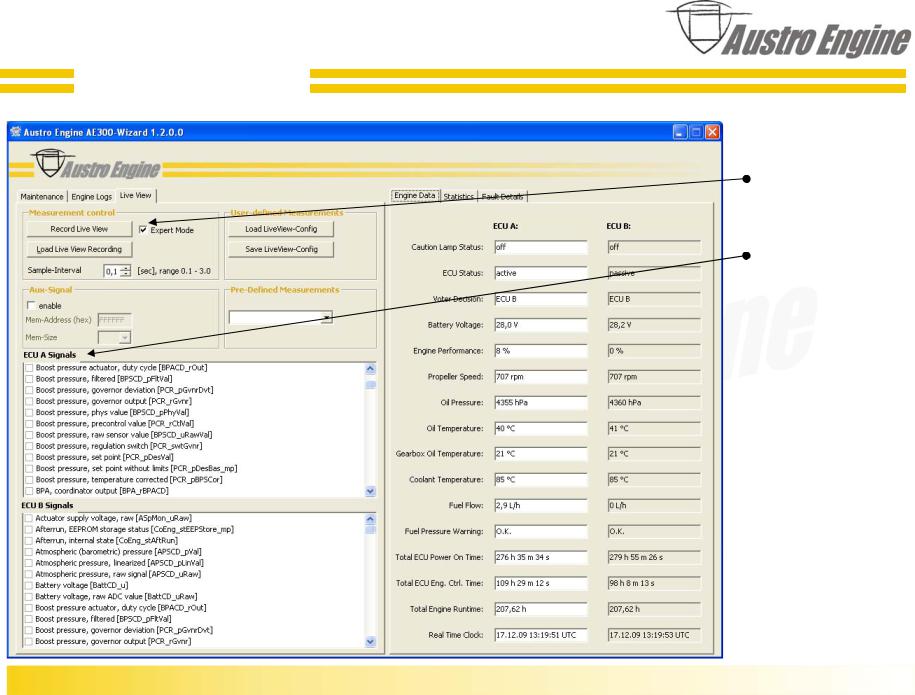Click the Austro Engine logo in the app header
The width and height of the screenshot is (915, 695).
97,165
